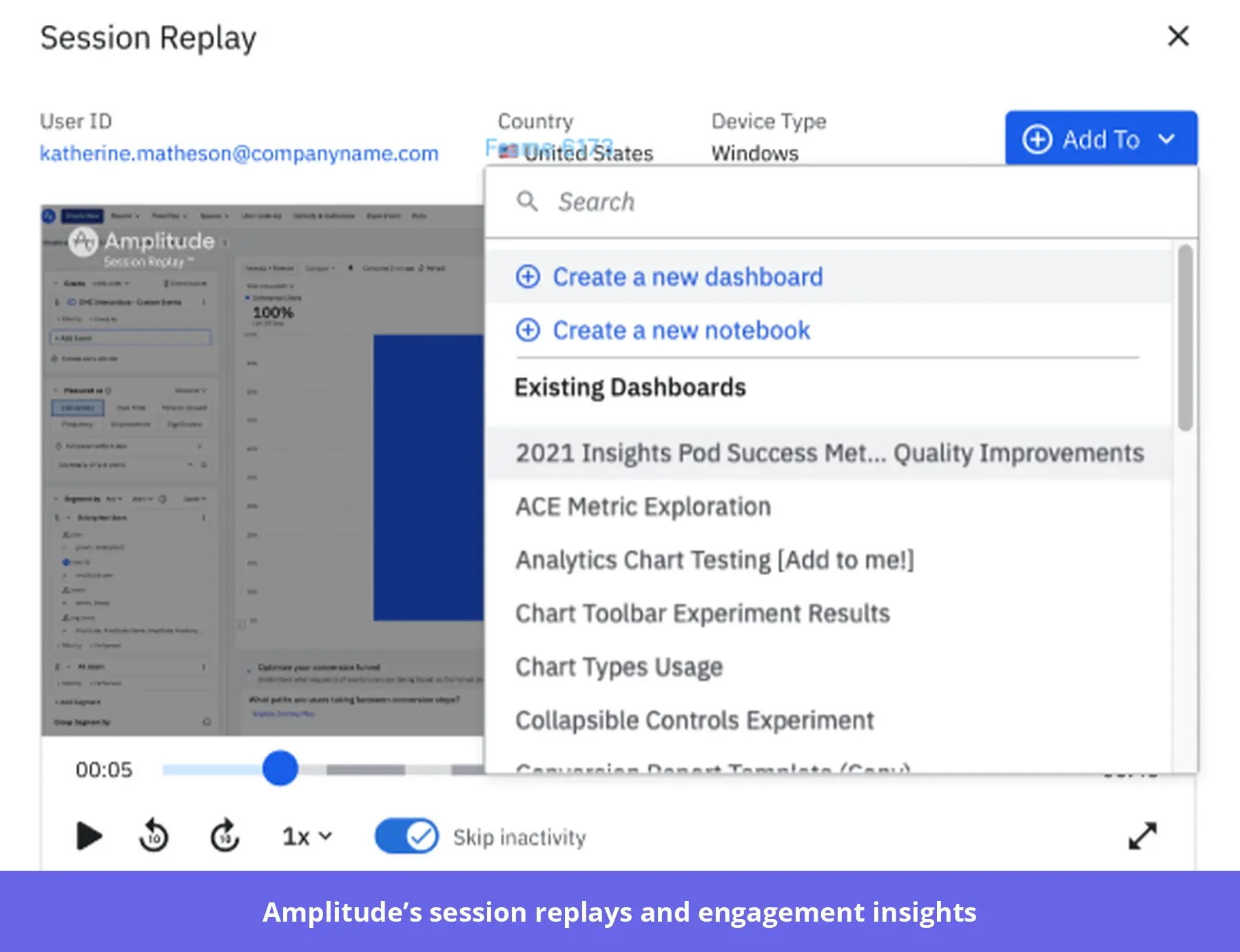Choose 2021 Insights Pod Success dashboard
1240x952 pixels.
click(829, 453)
